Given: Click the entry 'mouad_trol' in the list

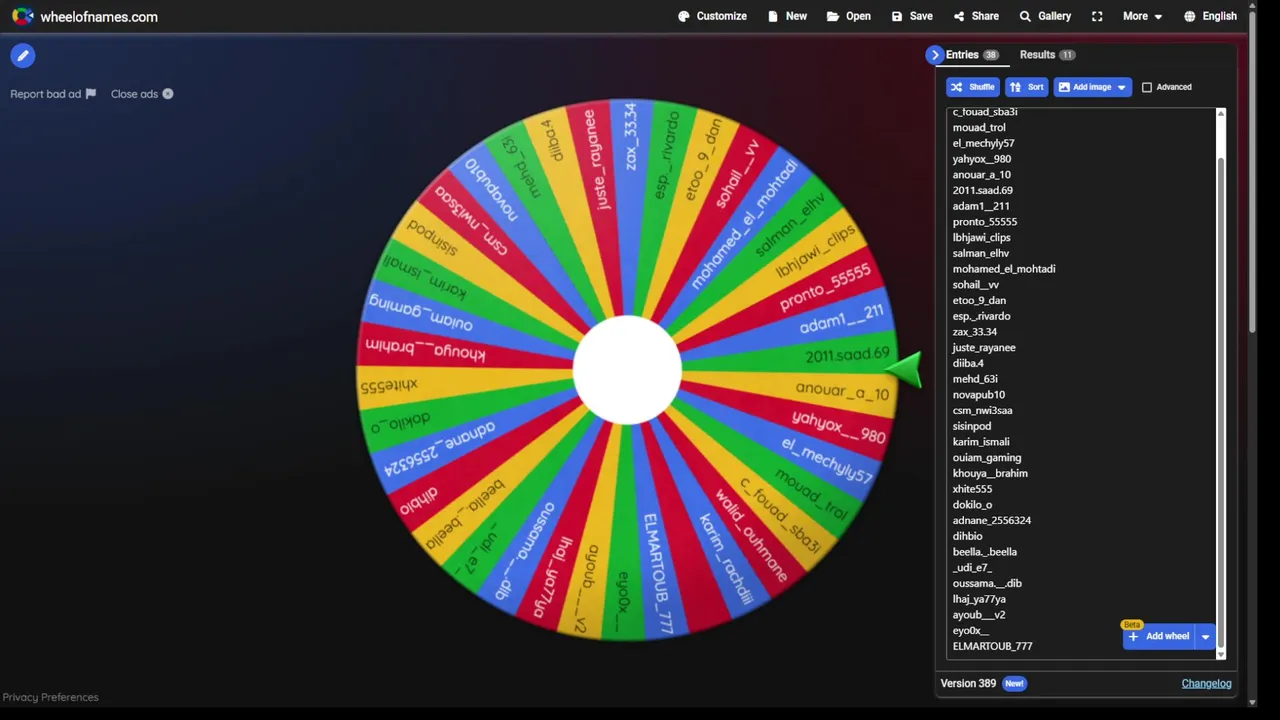Looking at the screenshot, I should (979, 128).
